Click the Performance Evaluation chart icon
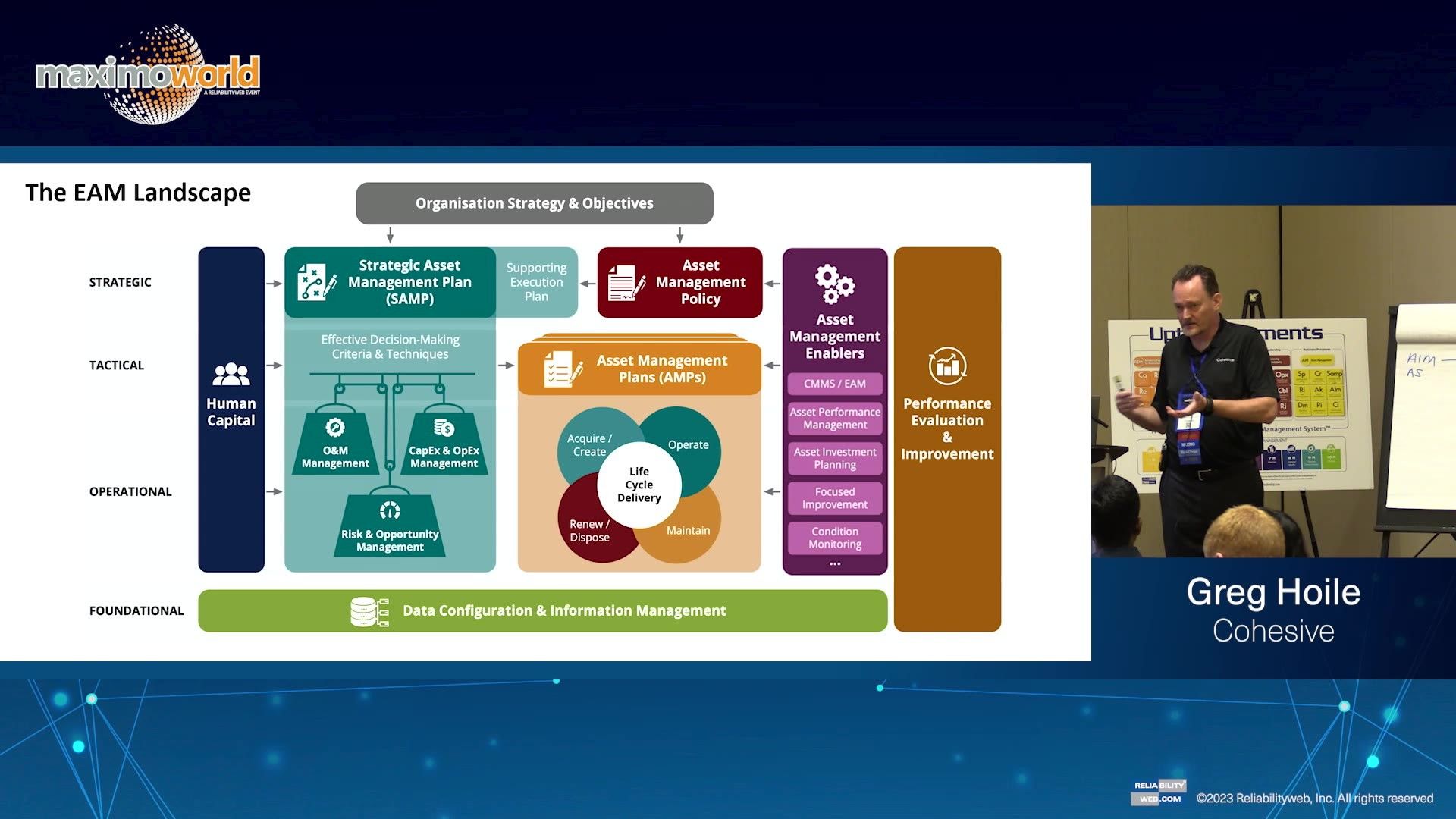The height and width of the screenshot is (819, 1456). click(947, 366)
